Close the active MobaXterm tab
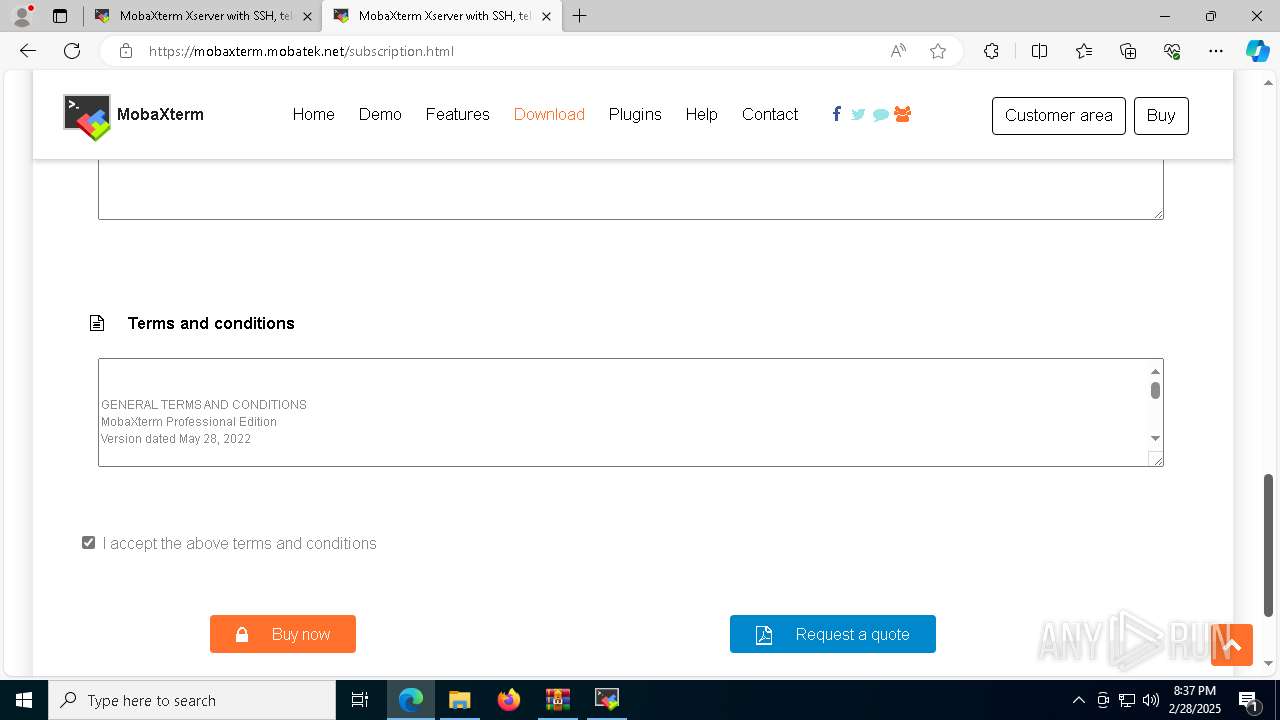The width and height of the screenshot is (1280, 720). point(546,16)
